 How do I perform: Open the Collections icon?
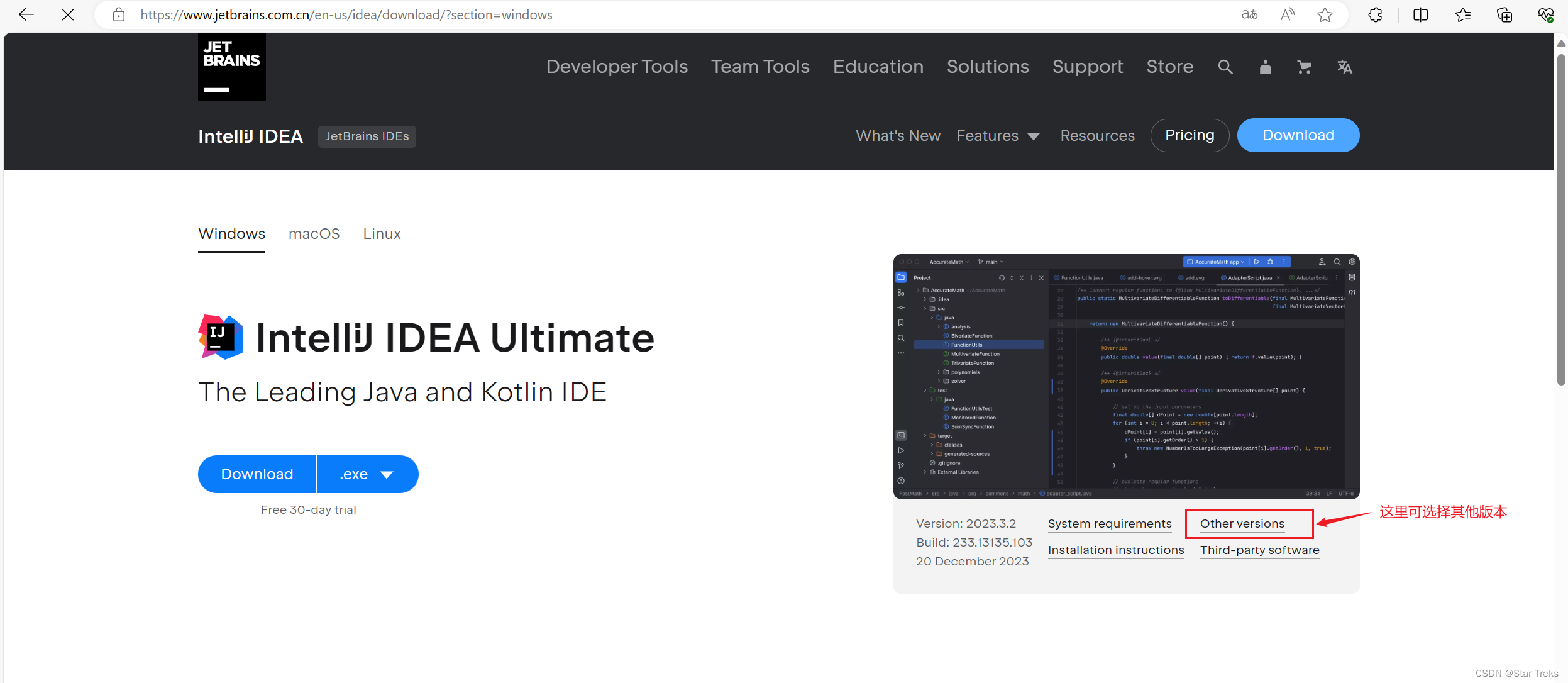[1505, 14]
